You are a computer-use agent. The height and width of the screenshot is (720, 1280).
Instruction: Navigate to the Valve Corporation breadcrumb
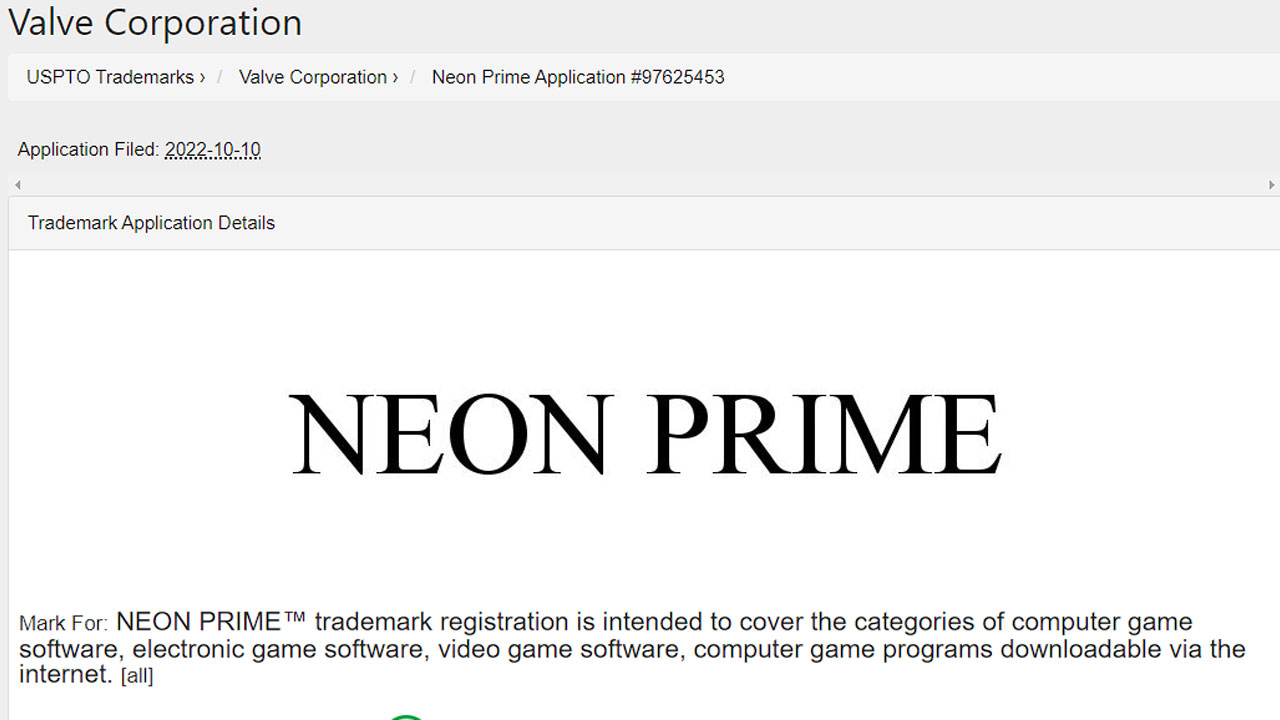(312, 77)
